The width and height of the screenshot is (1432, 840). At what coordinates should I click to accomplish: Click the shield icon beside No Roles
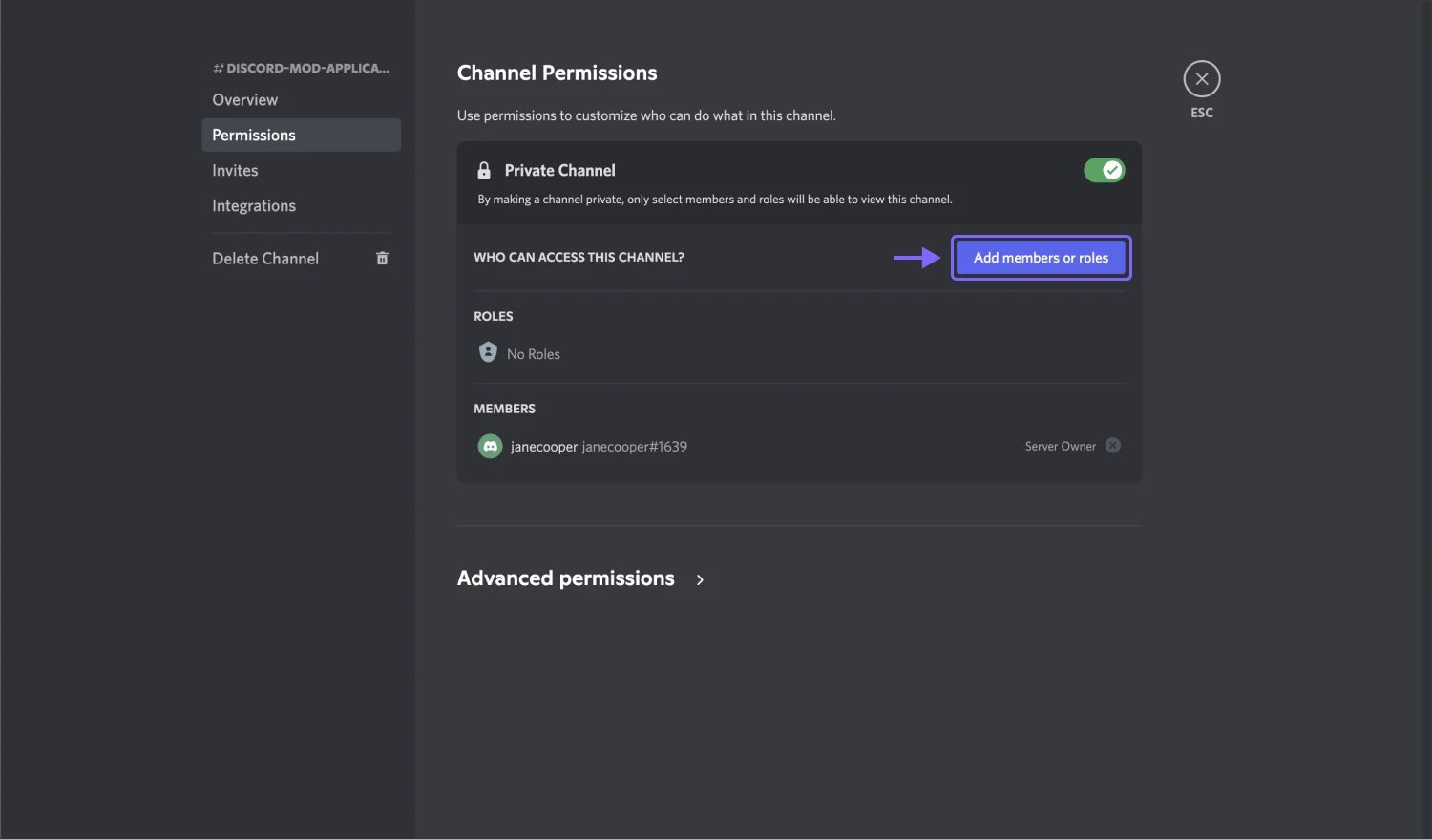(488, 351)
